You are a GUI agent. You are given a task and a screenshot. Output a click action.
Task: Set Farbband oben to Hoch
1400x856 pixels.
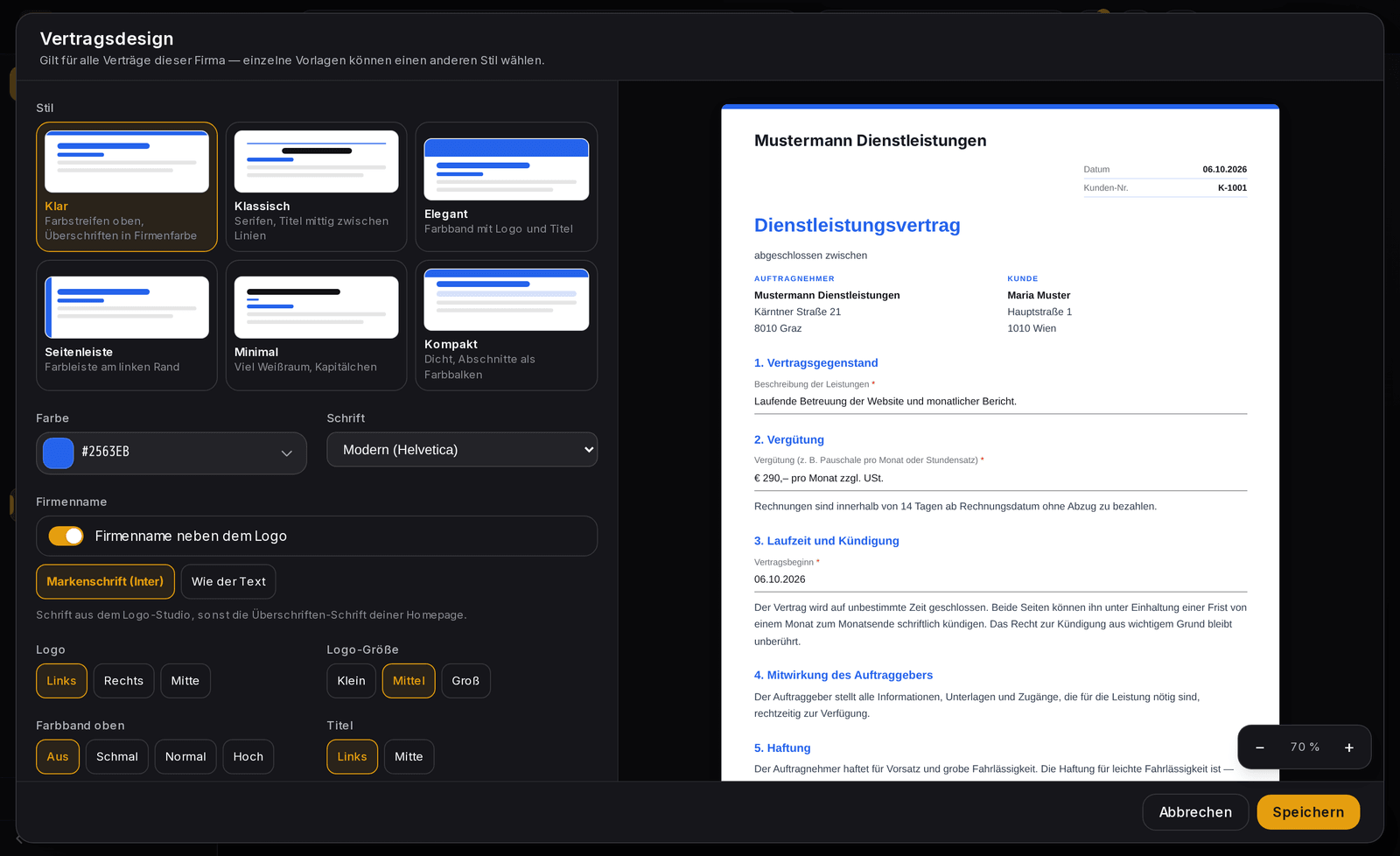pos(248,757)
